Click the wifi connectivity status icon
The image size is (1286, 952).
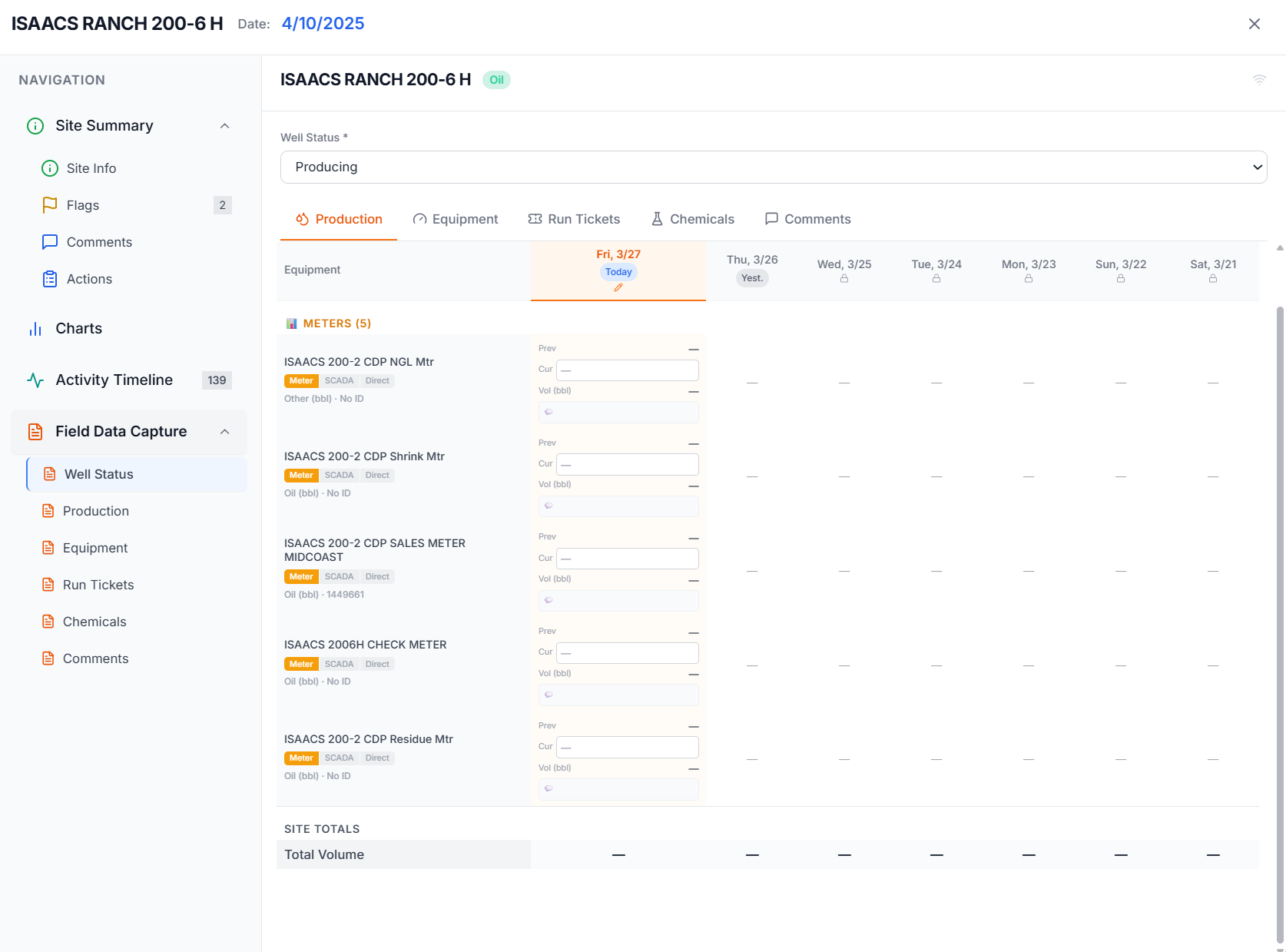click(x=1259, y=79)
